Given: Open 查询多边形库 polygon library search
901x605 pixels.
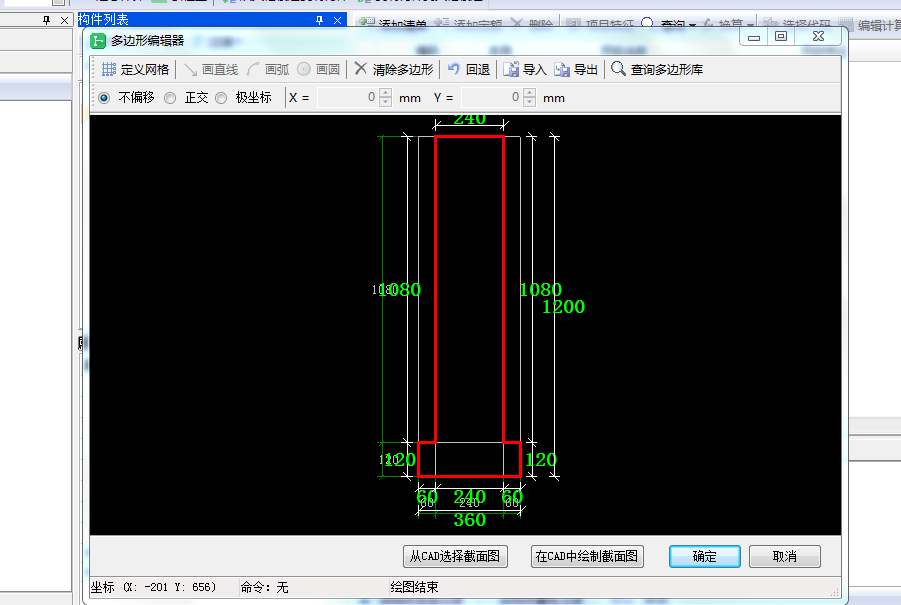Looking at the screenshot, I should (657, 70).
